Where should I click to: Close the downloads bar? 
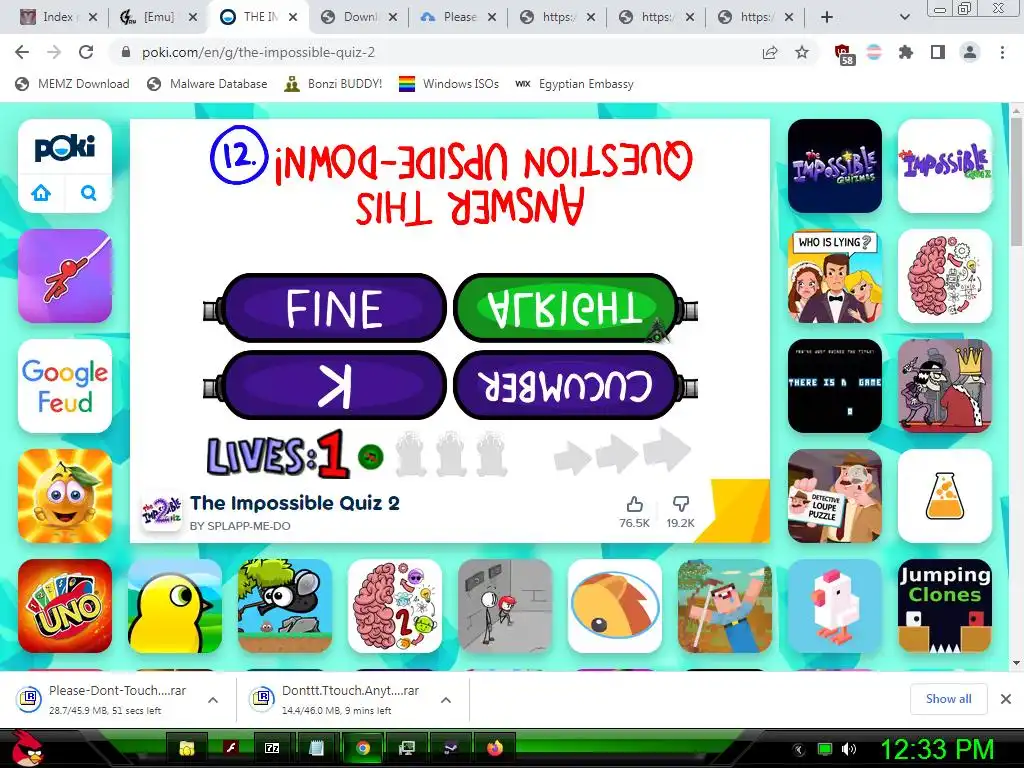tap(1006, 699)
